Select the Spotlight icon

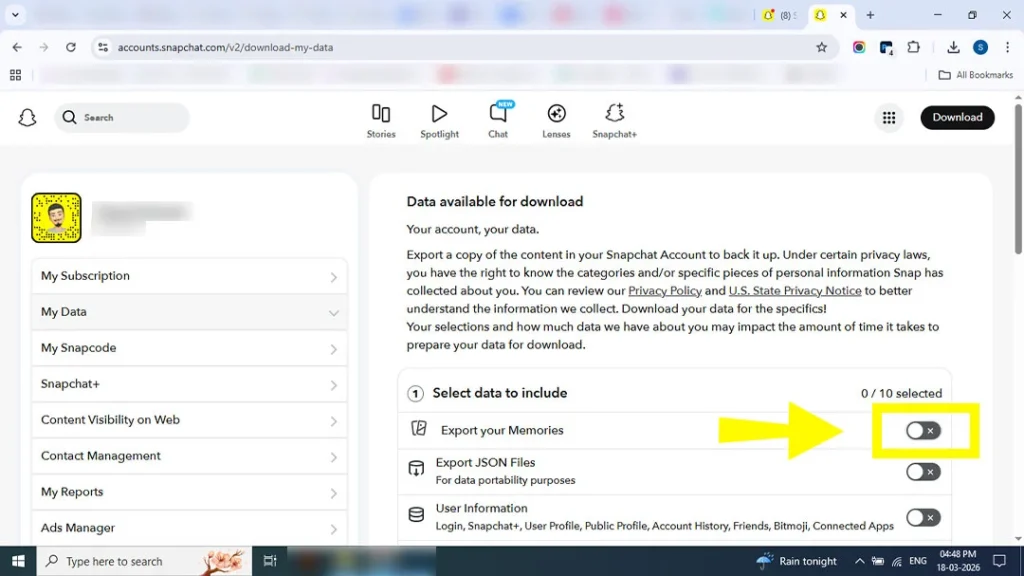coord(439,117)
